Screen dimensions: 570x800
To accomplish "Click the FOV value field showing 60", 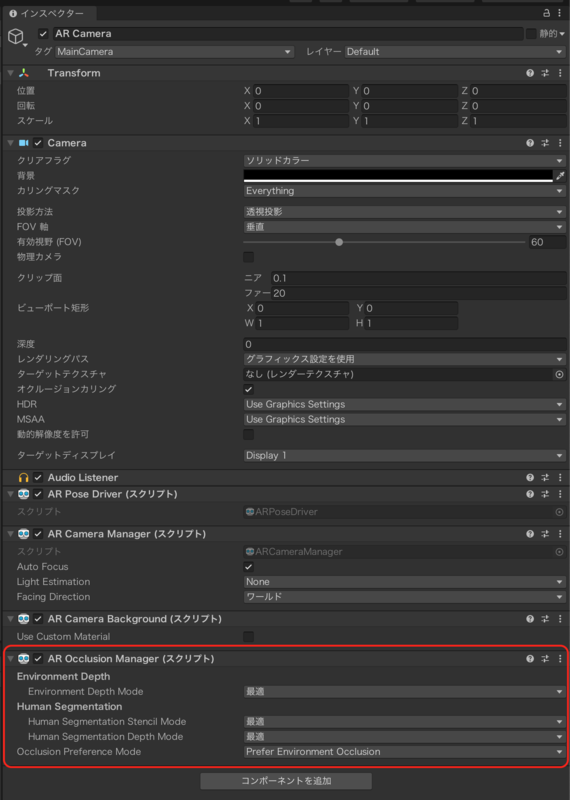I will click(547, 242).
